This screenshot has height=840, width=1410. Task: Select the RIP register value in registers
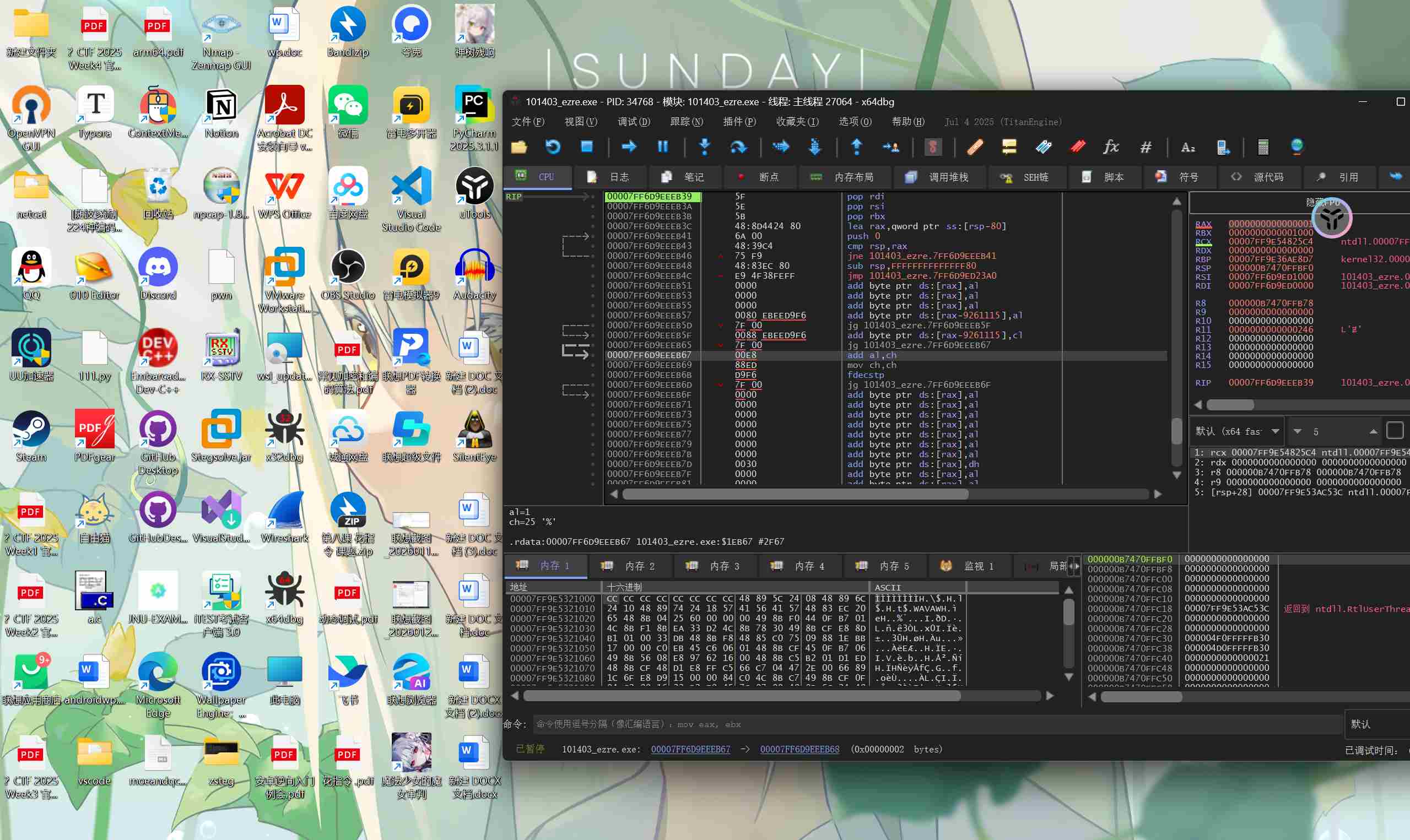pyautogui.click(x=1270, y=383)
